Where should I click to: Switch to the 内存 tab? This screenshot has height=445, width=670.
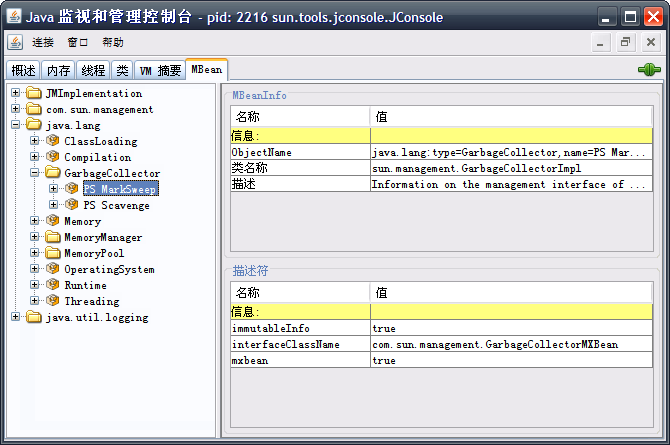click(x=58, y=70)
